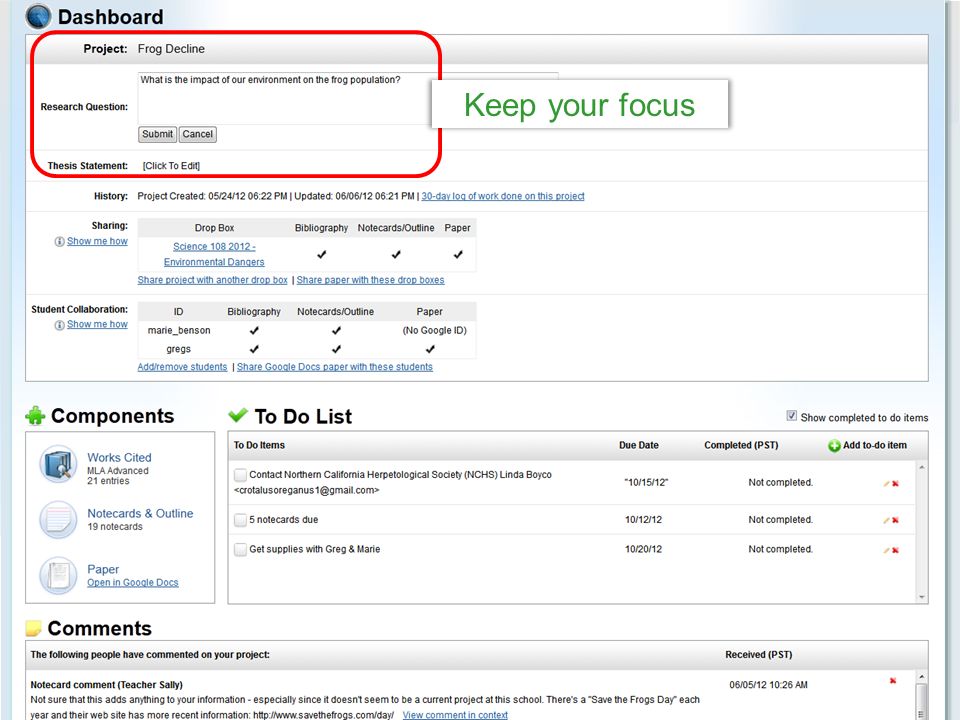Image resolution: width=960 pixels, height=720 pixels.
Task: Click Share project with another drop box
Action: point(212,280)
